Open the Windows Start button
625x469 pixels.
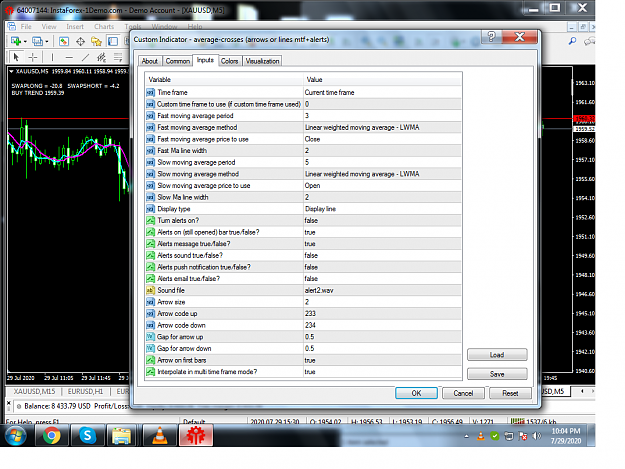pyautogui.click(x=16, y=436)
